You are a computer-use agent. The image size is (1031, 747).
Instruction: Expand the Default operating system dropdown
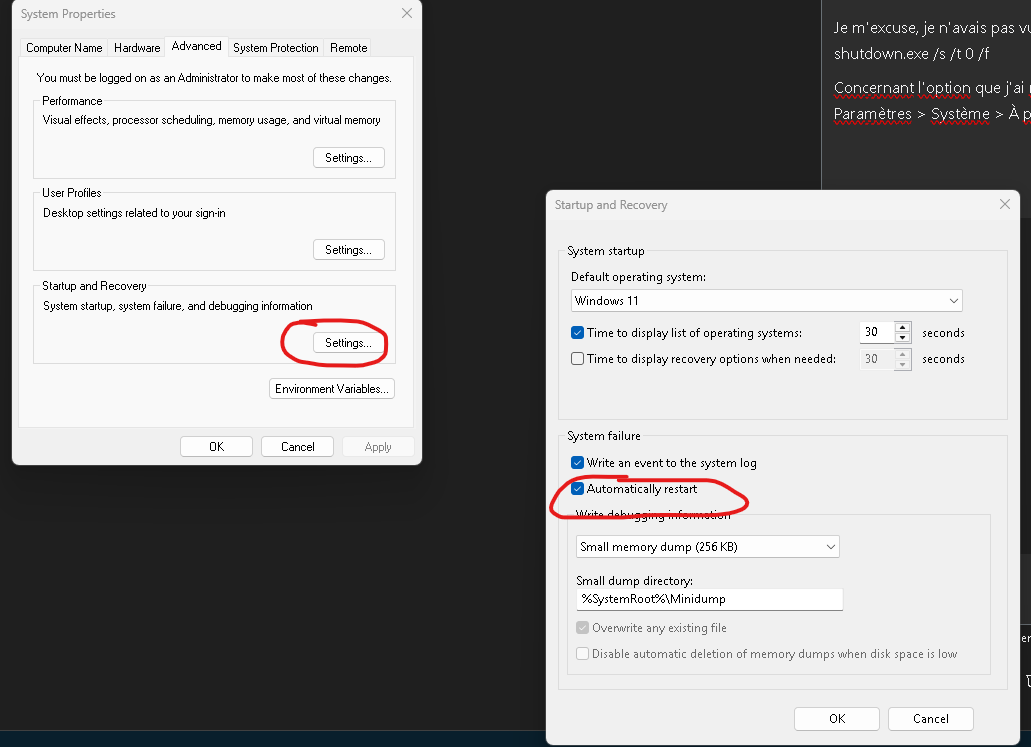click(767, 301)
